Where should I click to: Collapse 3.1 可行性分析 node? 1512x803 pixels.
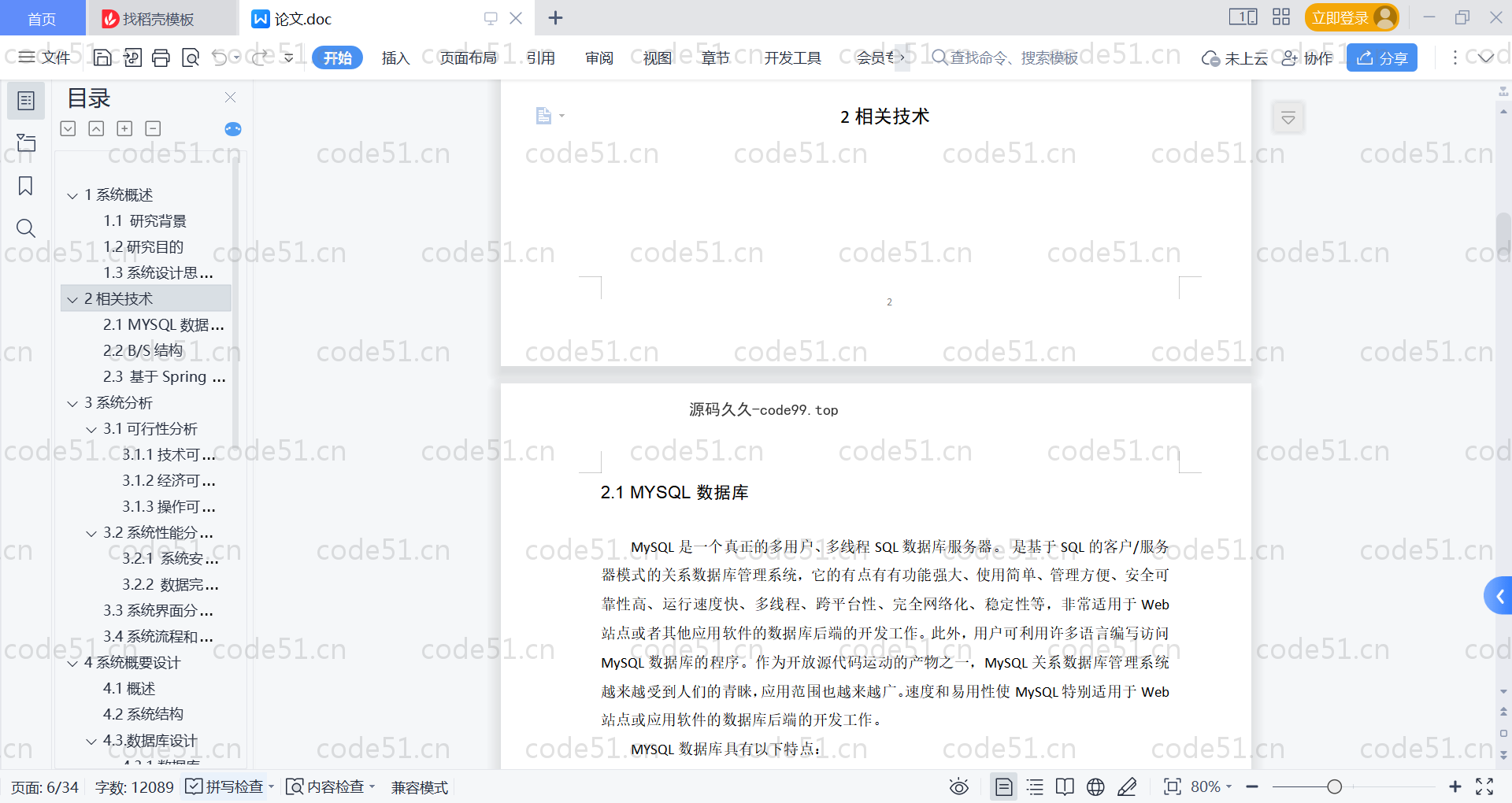coord(91,429)
